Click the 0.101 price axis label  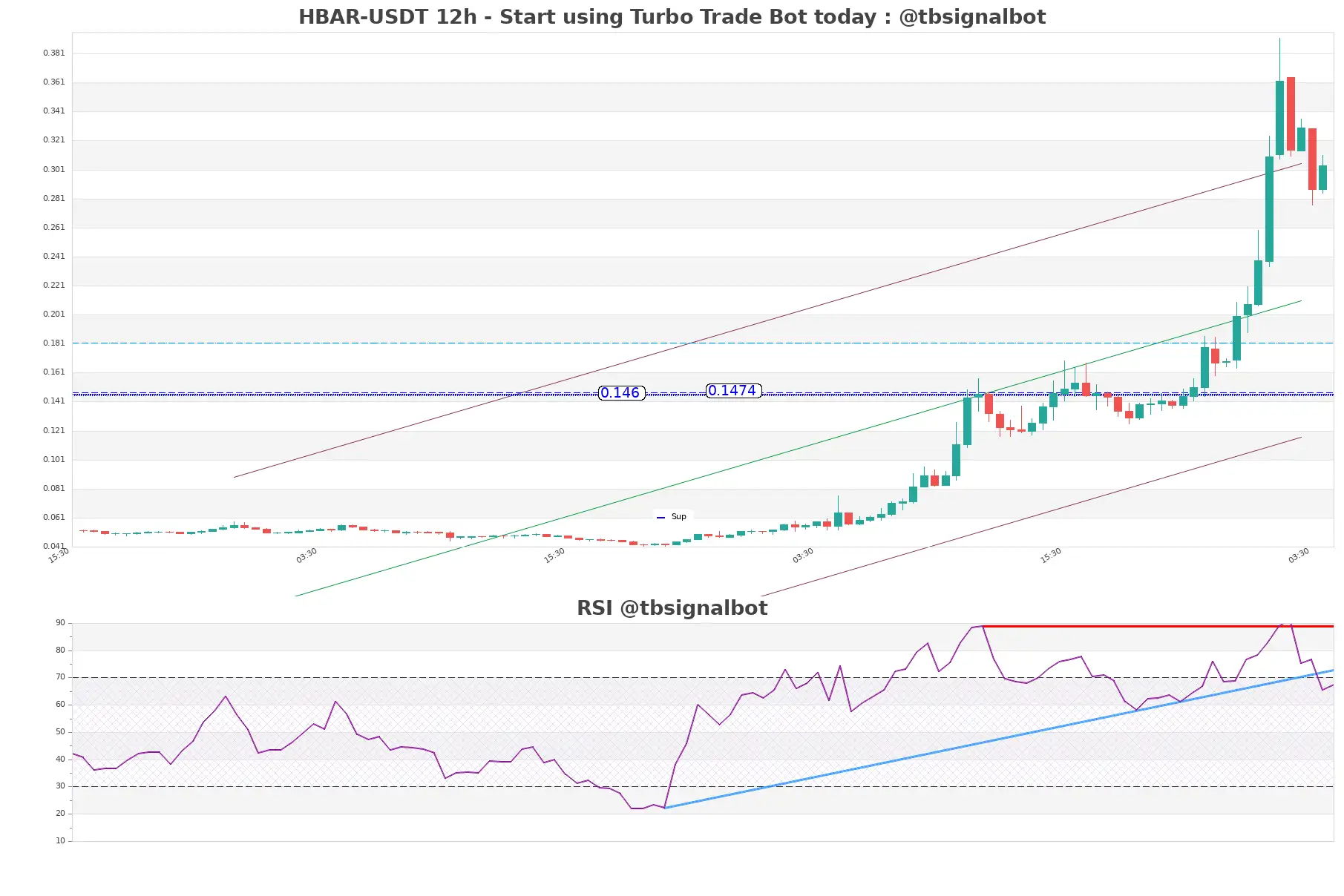click(53, 460)
